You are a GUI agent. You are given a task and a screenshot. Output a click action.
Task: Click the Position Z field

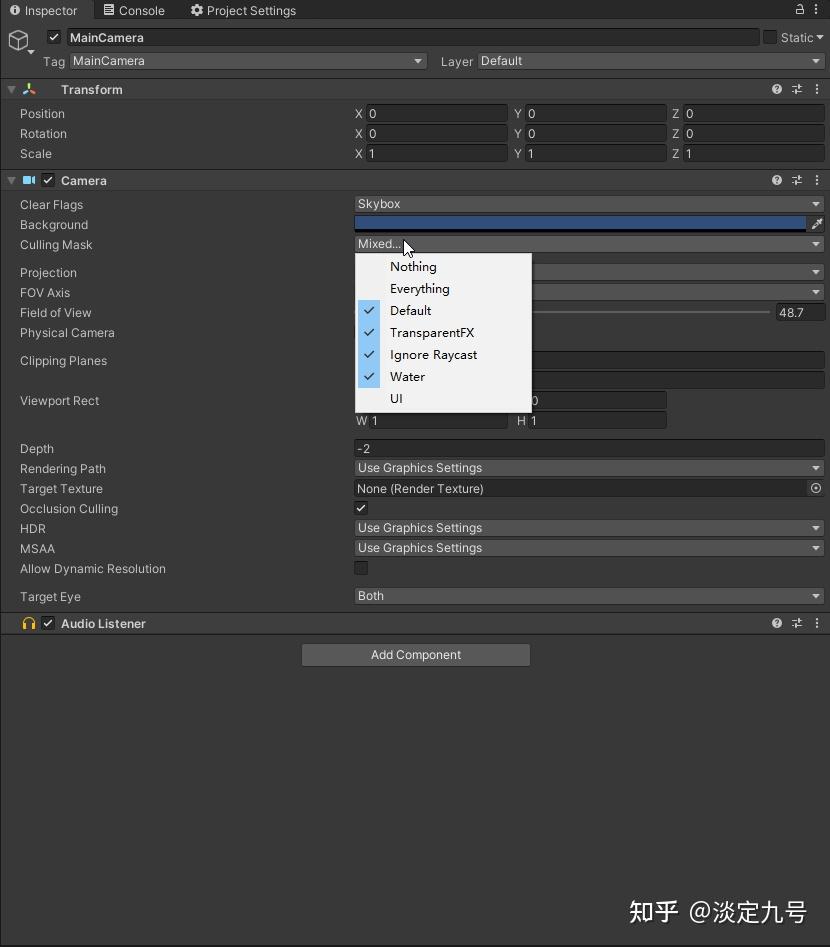click(x=754, y=114)
